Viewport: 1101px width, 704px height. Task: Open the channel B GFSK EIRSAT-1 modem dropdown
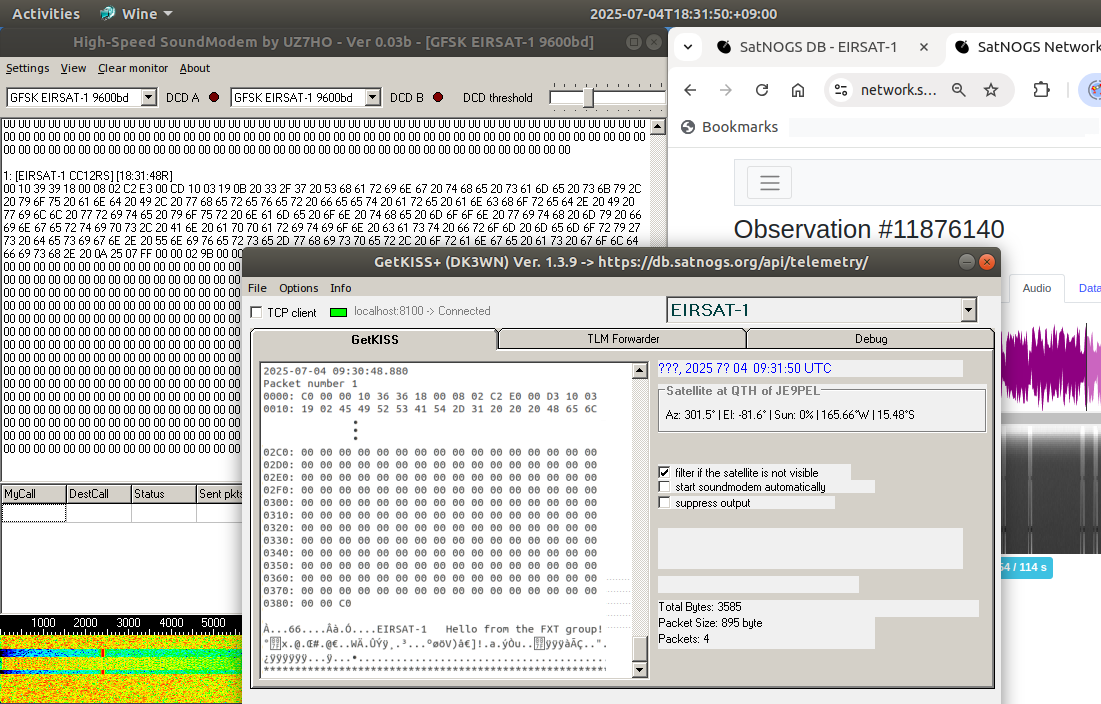[x=373, y=97]
